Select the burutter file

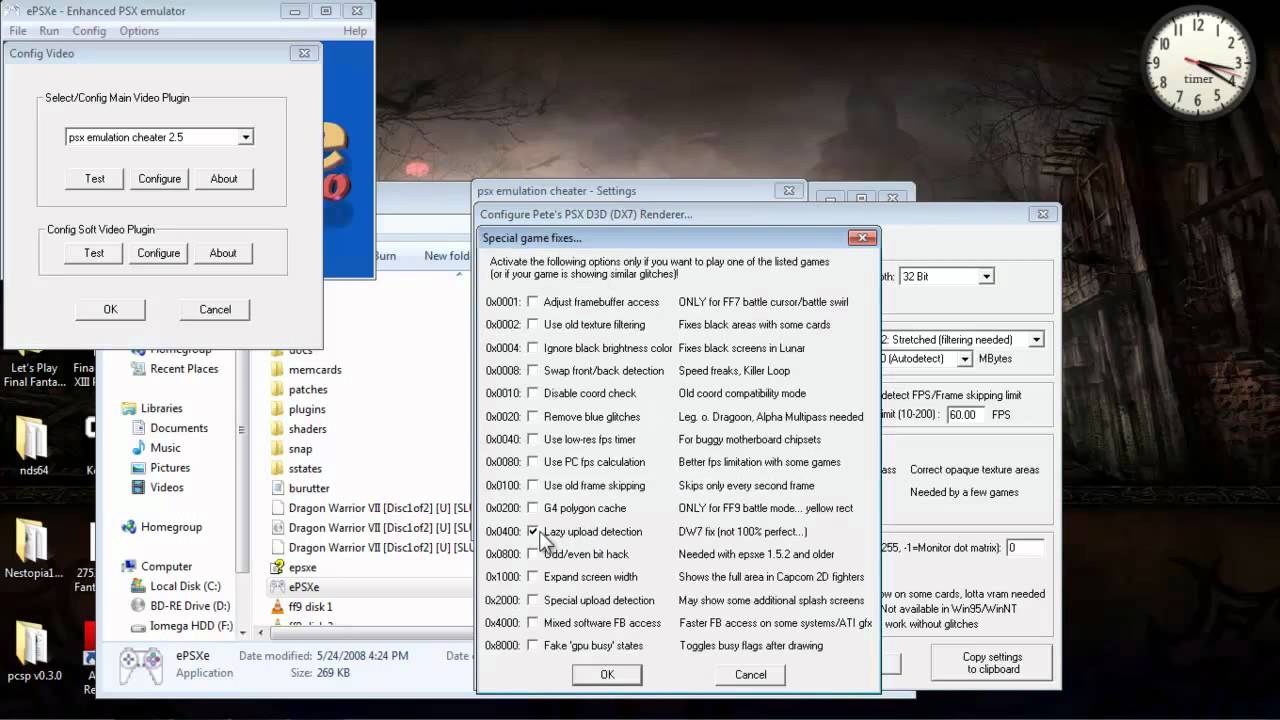(x=309, y=488)
